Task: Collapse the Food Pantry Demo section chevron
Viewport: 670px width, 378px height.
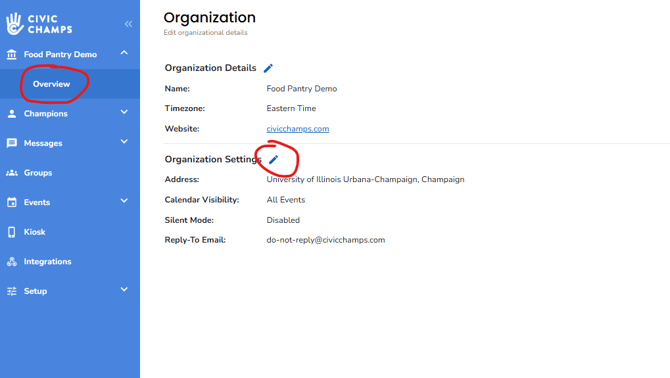Action: (124, 53)
